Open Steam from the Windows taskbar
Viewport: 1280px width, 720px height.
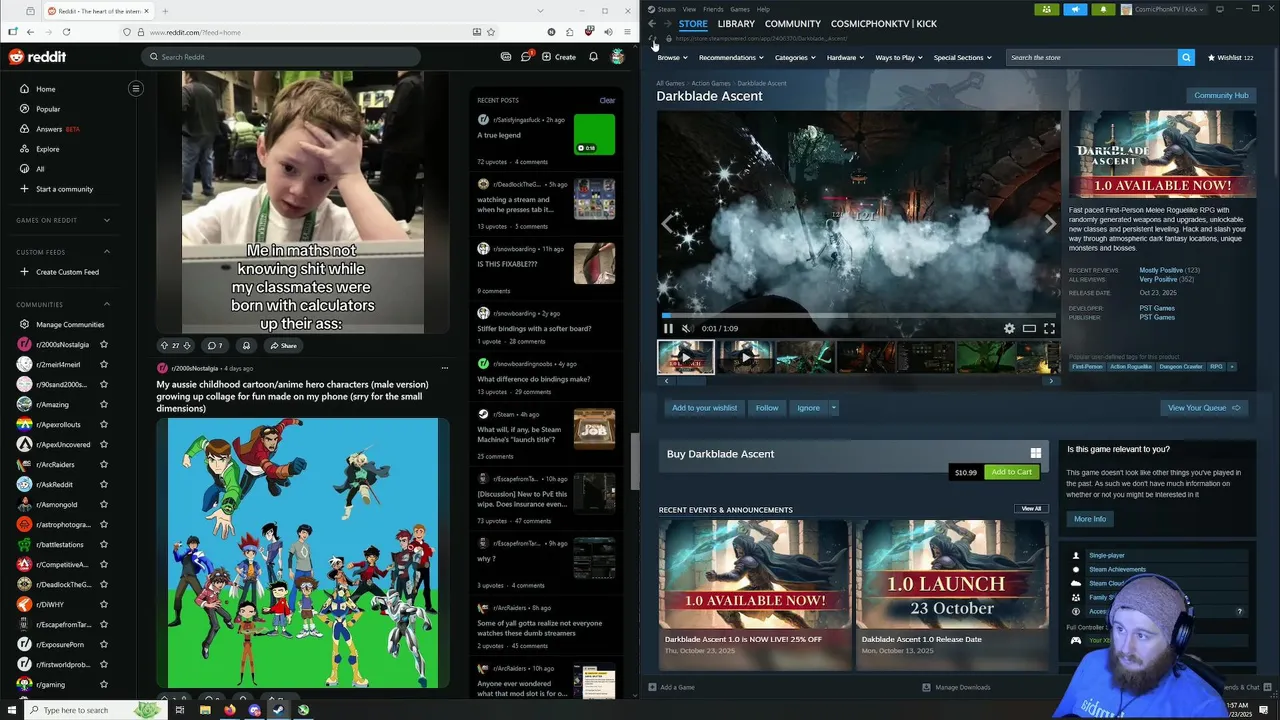click(x=278, y=710)
